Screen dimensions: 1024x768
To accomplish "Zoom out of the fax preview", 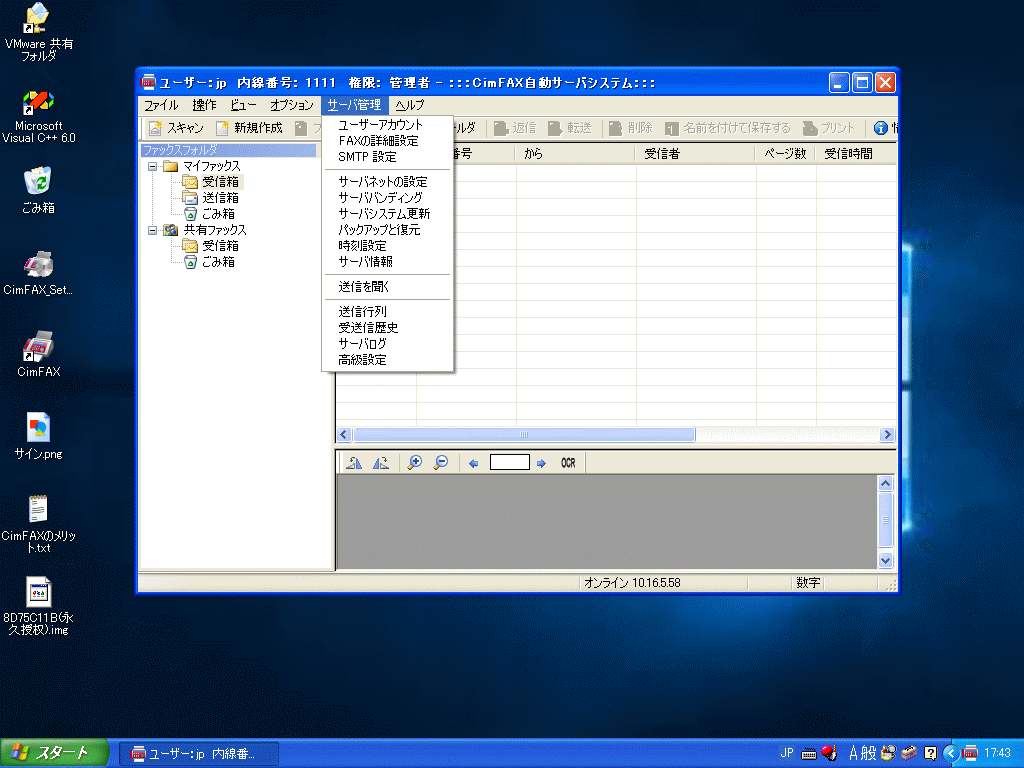I will [441, 463].
